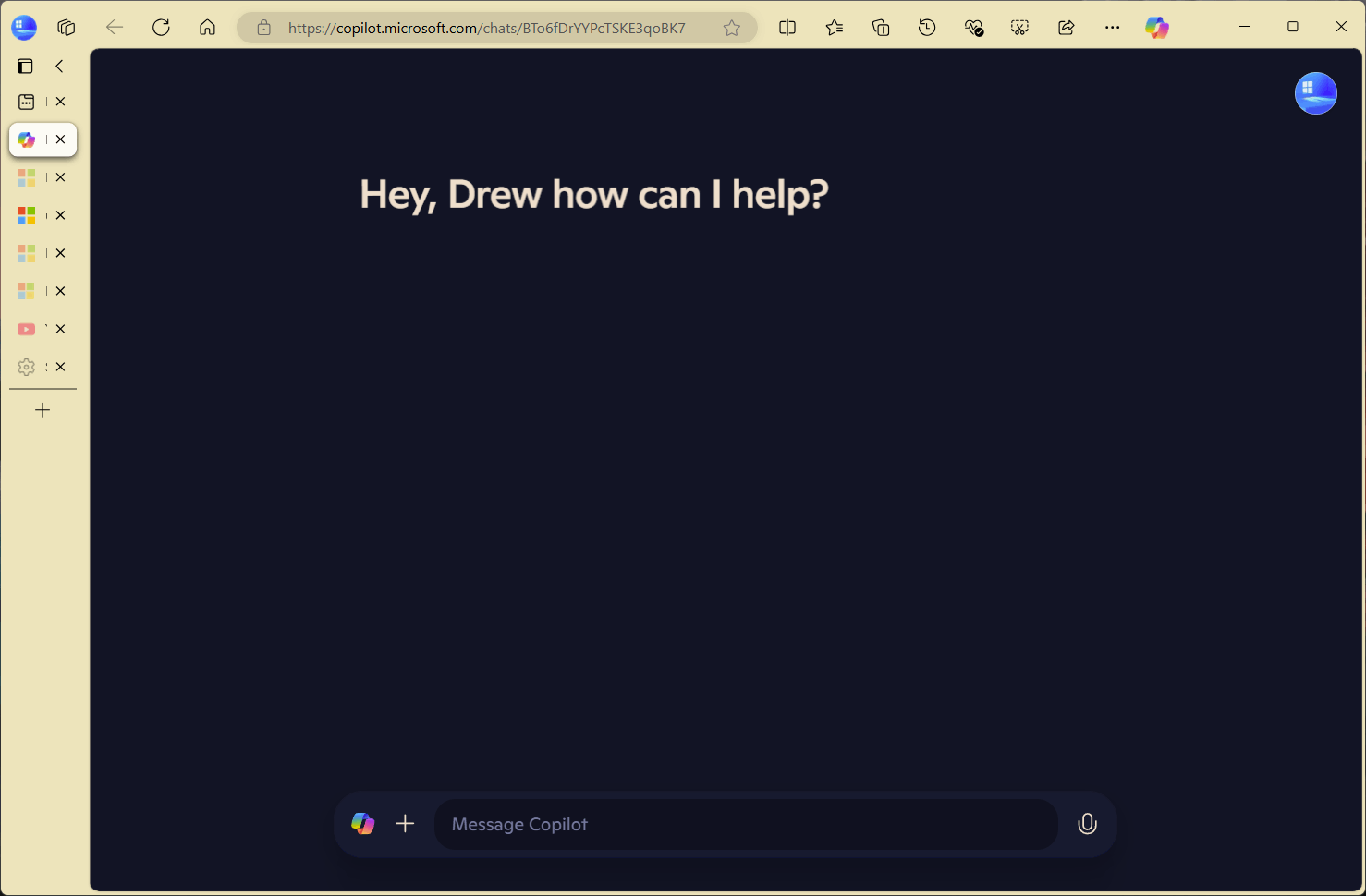The image size is (1366, 896).
Task: Open the account avatar on Copilot page
Action: click(x=1316, y=93)
